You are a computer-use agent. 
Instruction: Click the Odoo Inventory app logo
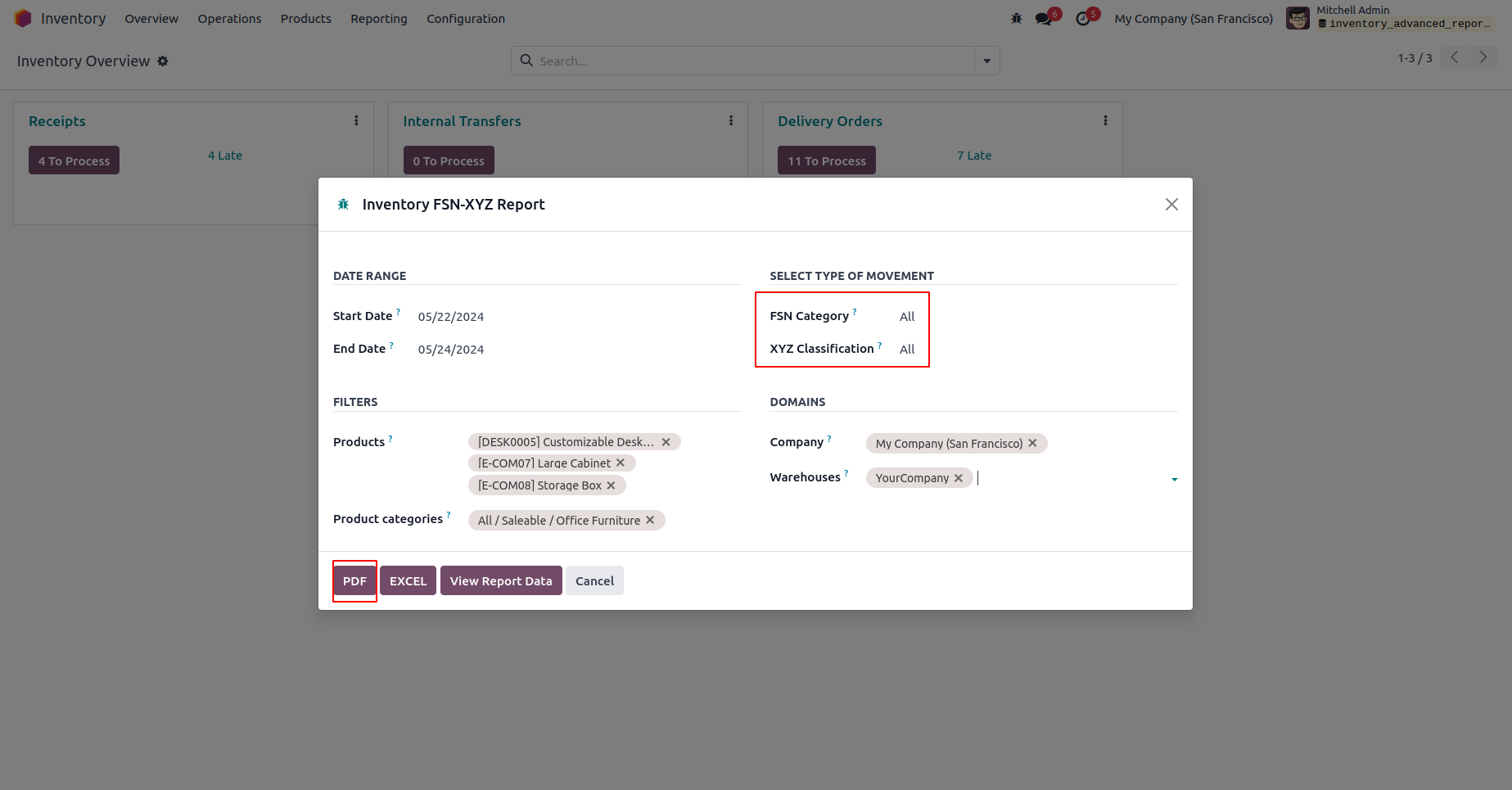click(23, 18)
